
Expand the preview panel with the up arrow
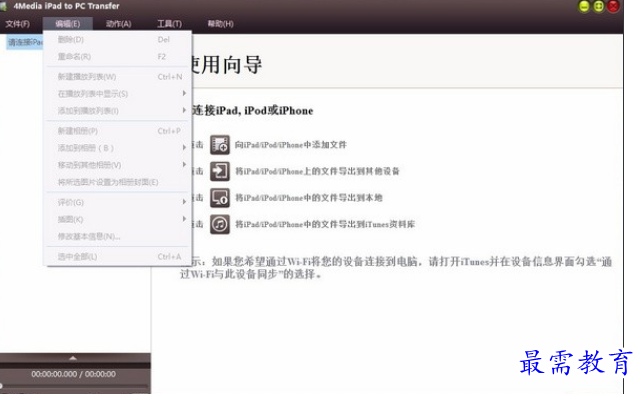click(x=73, y=358)
